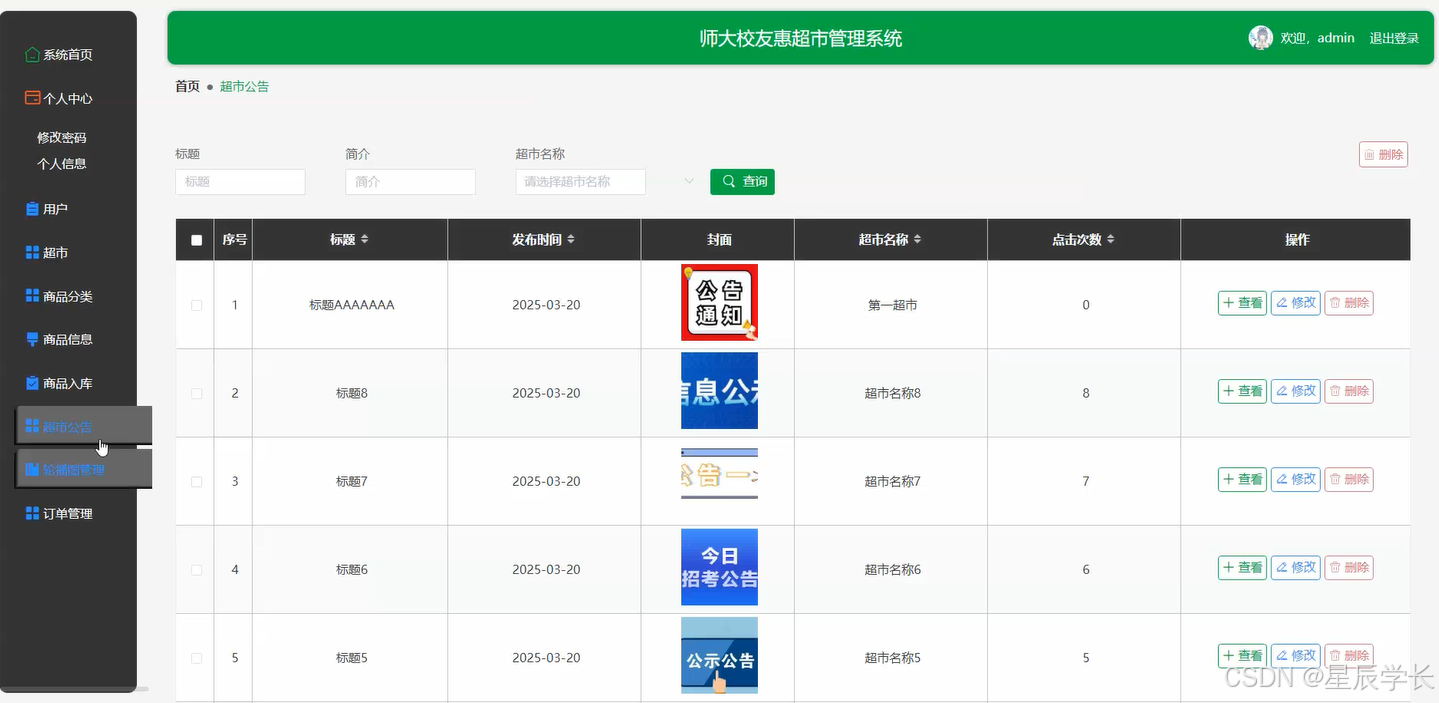Click the icon beside 商品信息

click(x=32, y=339)
